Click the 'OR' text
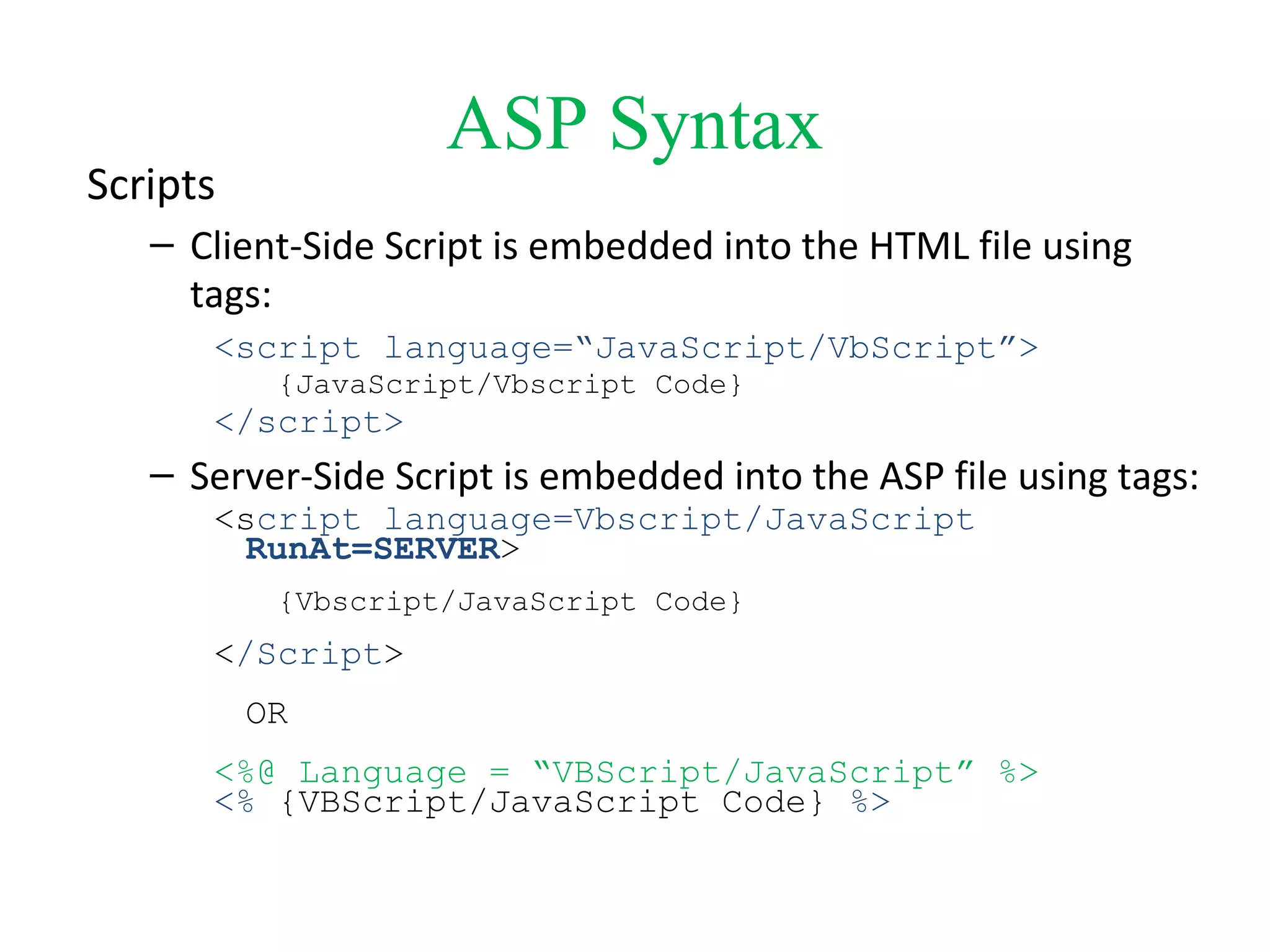This screenshot has width=1270, height=952. (x=267, y=713)
